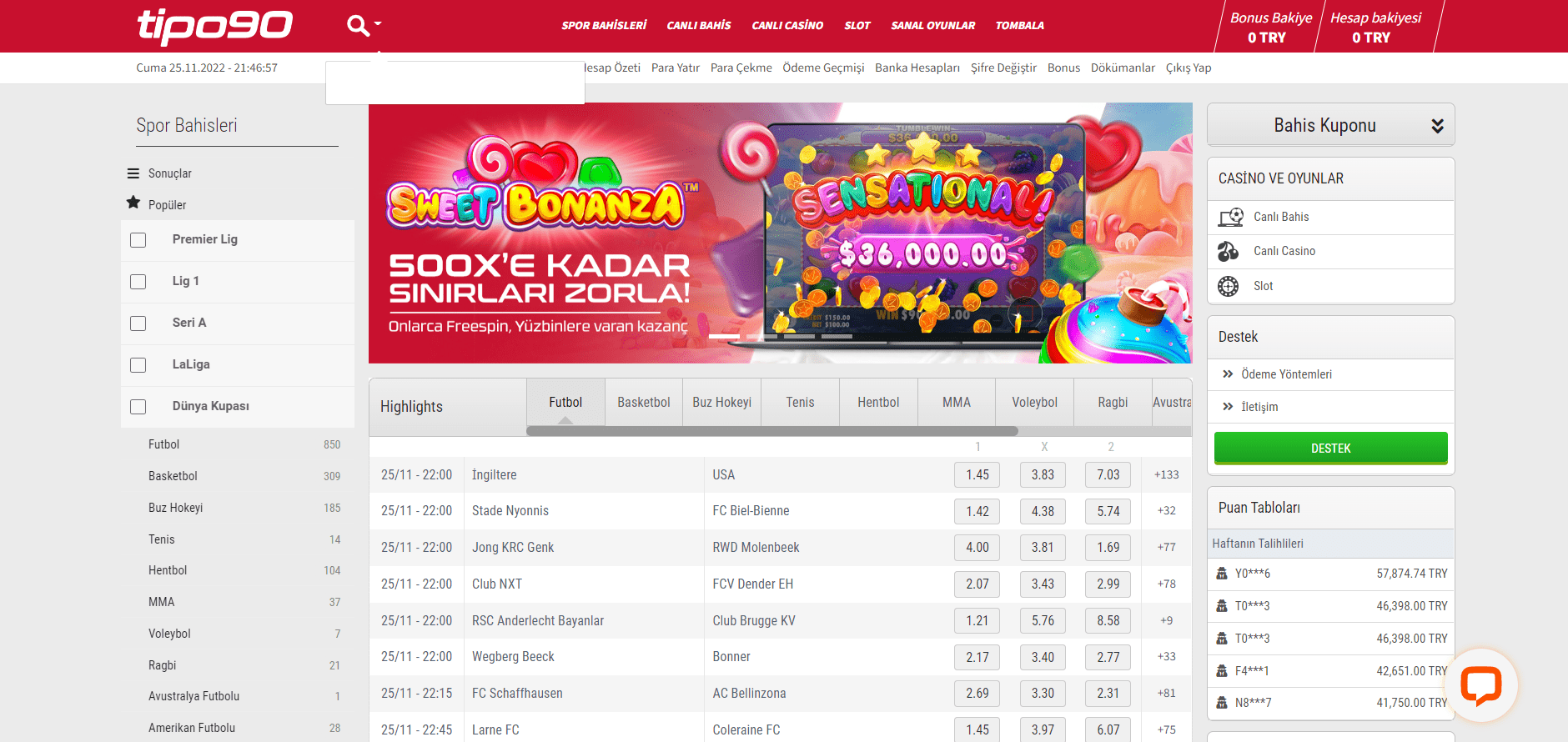This screenshot has width=1568, height=742.
Task: Tick the Dünya Kupası checkbox
Action: pyautogui.click(x=138, y=407)
